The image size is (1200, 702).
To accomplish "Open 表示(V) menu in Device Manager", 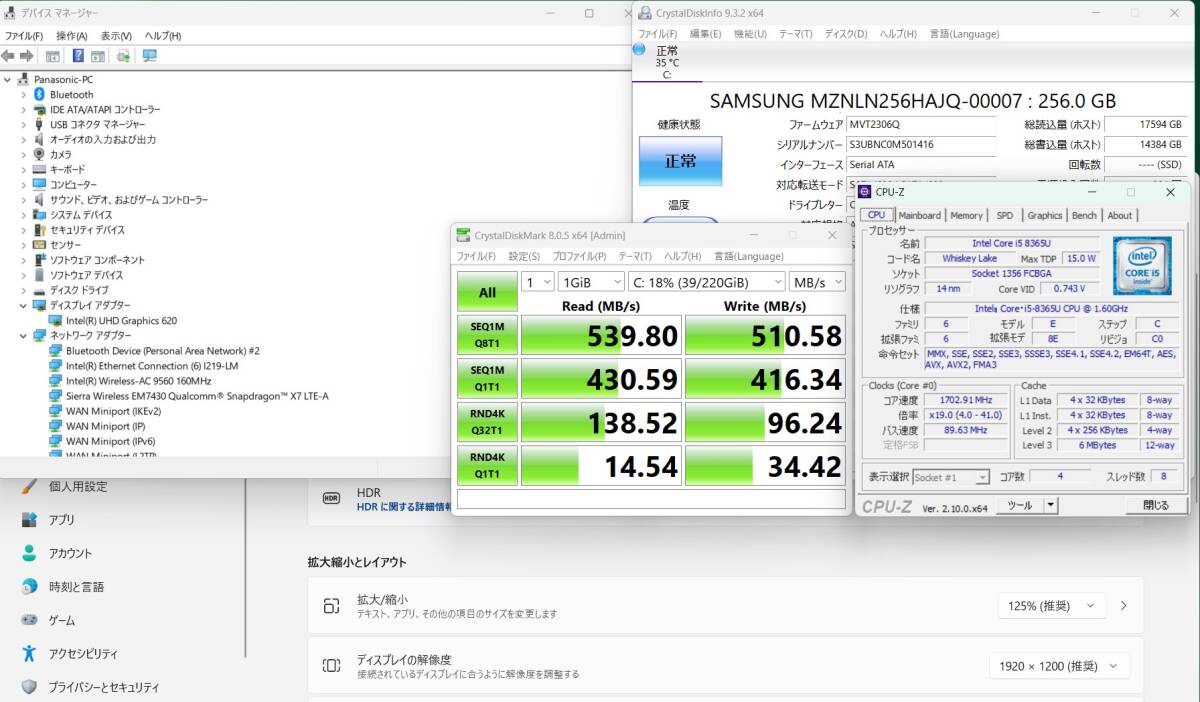I will click(x=117, y=36).
